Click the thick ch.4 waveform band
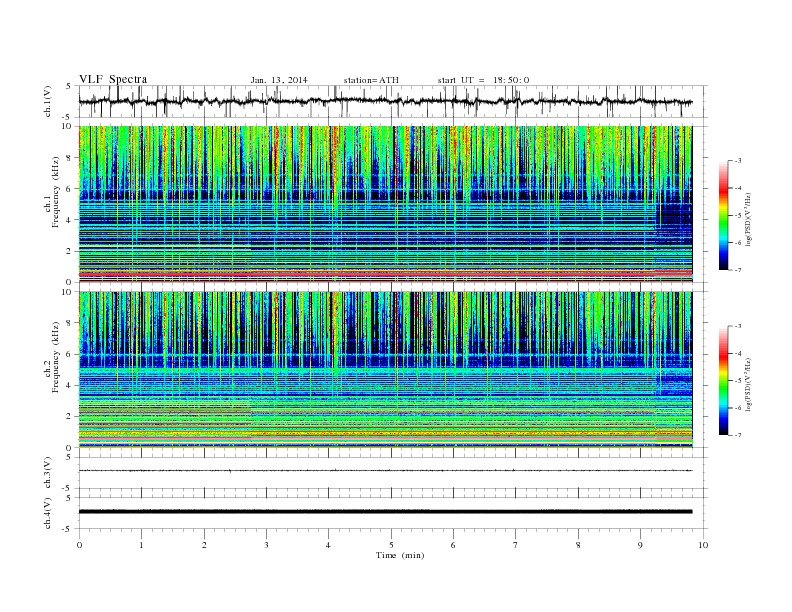This screenshot has height=612, width=792. 385,512
